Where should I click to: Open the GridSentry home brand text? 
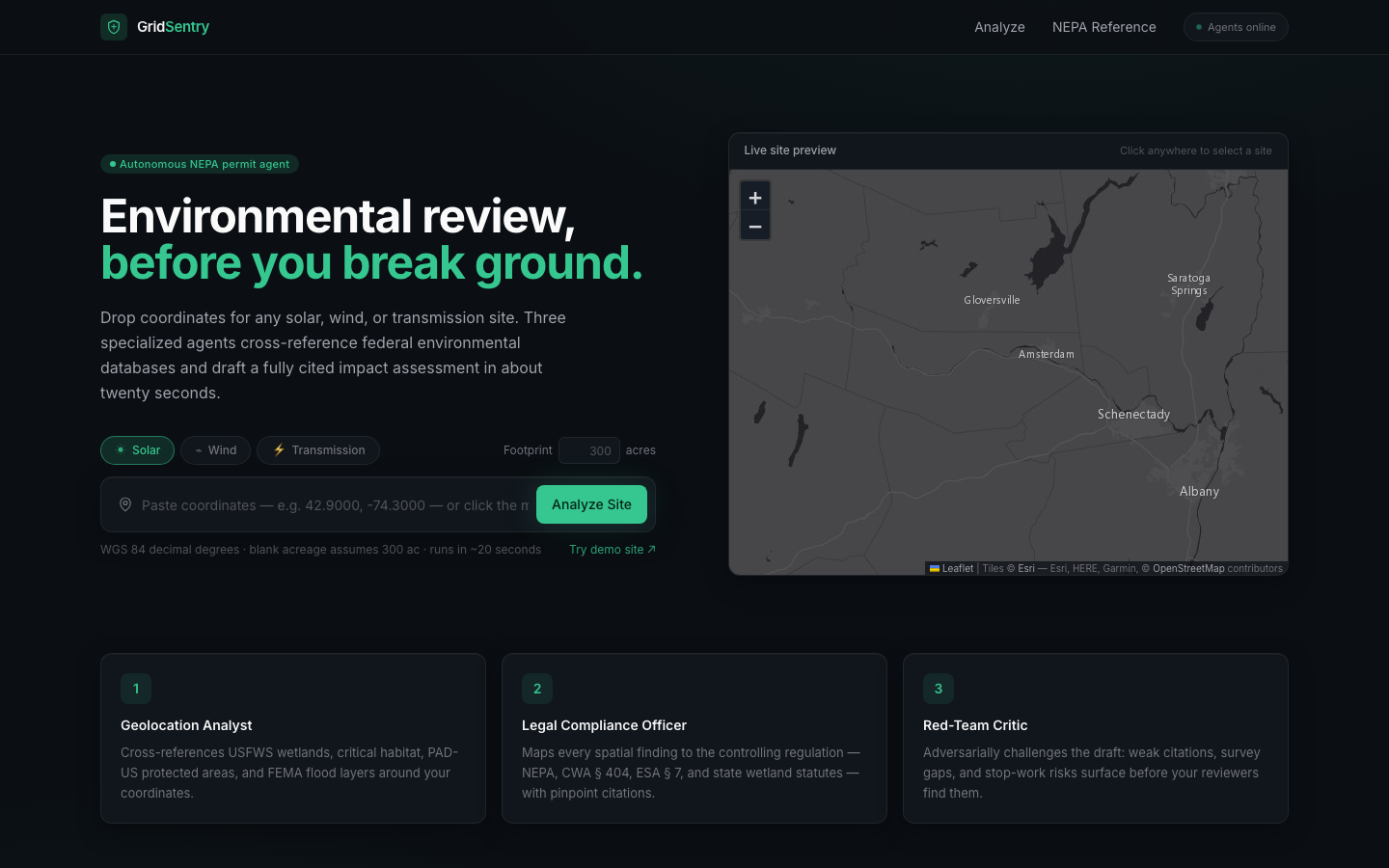(173, 27)
